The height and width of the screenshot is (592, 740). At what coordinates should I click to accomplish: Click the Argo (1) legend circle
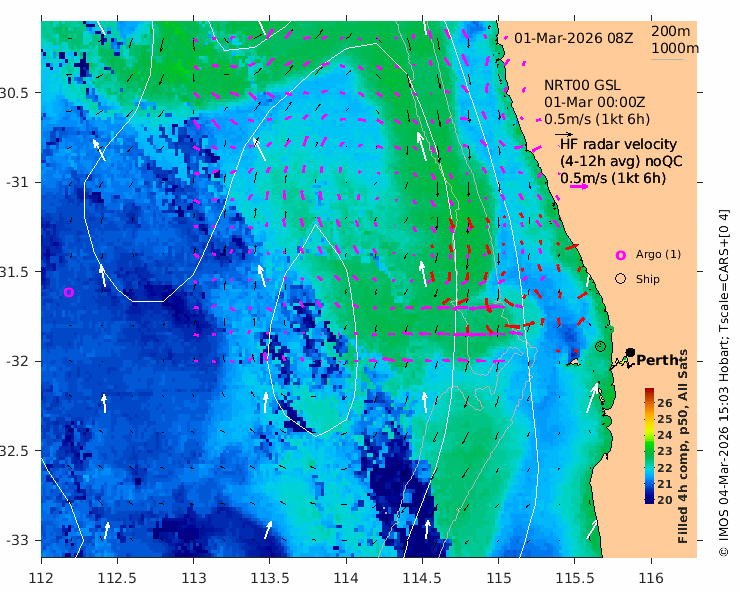(x=621, y=255)
